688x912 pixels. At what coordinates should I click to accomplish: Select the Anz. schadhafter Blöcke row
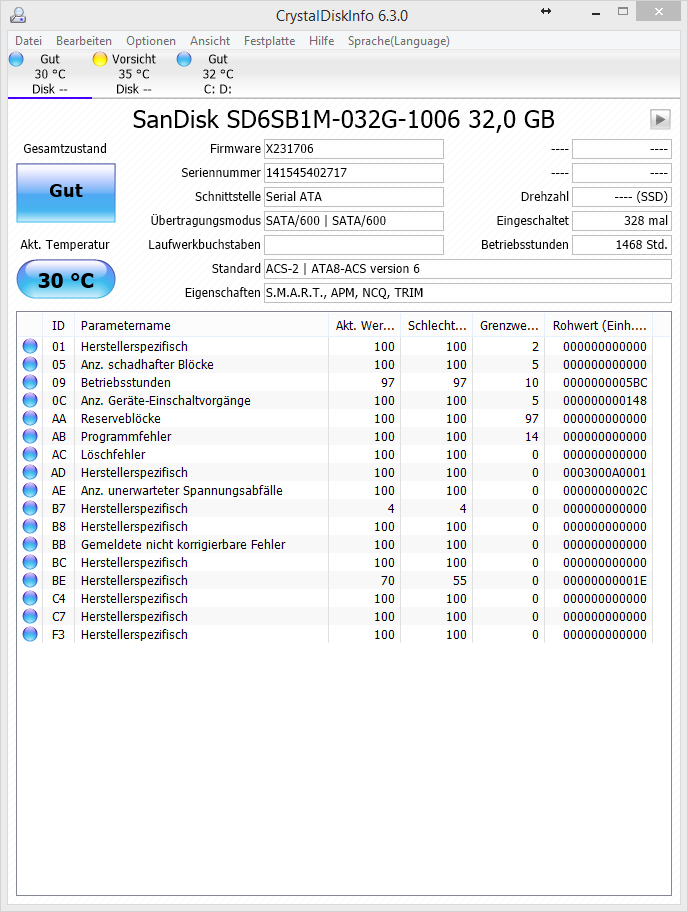coord(335,364)
